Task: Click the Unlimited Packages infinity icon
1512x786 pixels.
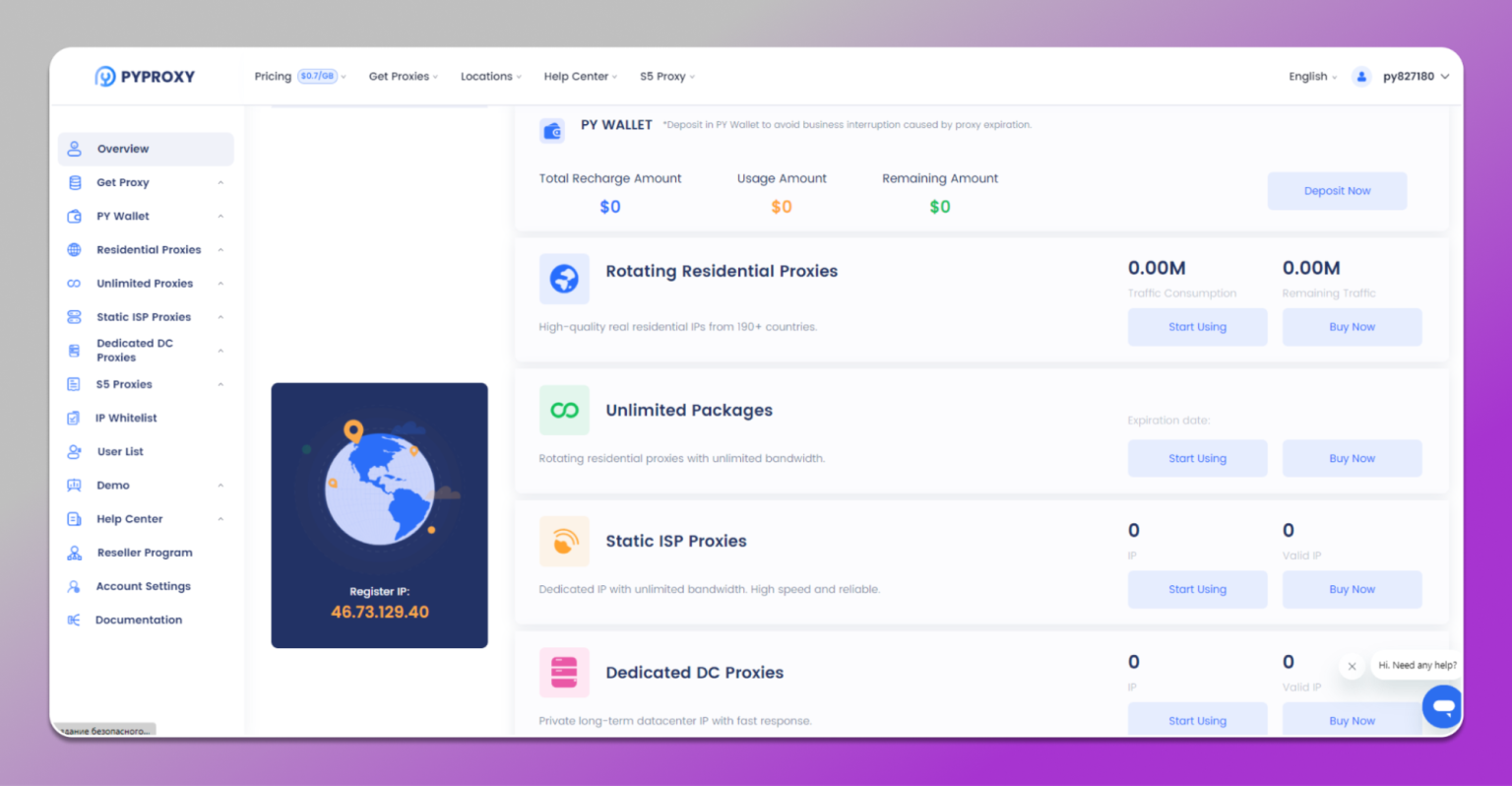Action: pyautogui.click(x=563, y=410)
